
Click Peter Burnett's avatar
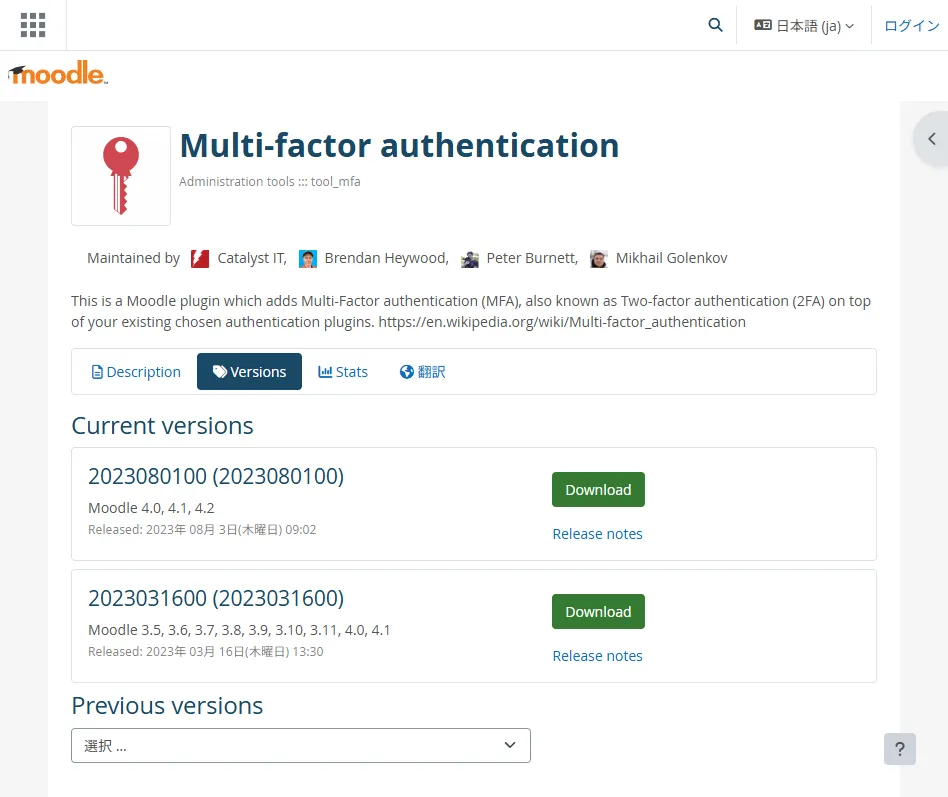[470, 259]
